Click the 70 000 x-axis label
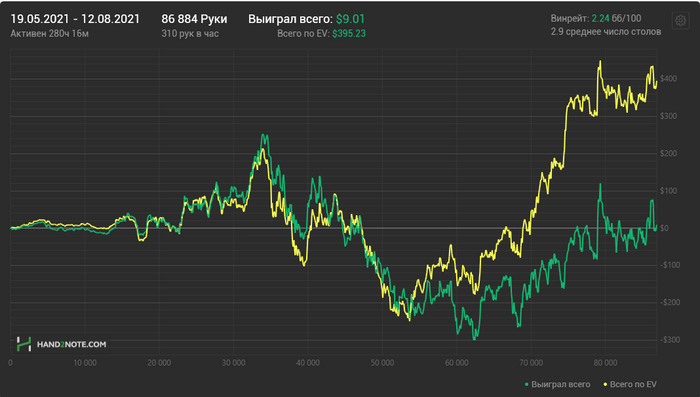This screenshot has height=397, width=700. click(x=531, y=363)
